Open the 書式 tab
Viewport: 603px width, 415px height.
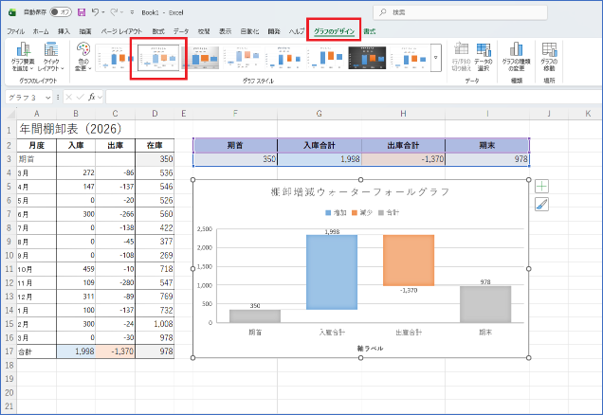click(x=370, y=32)
